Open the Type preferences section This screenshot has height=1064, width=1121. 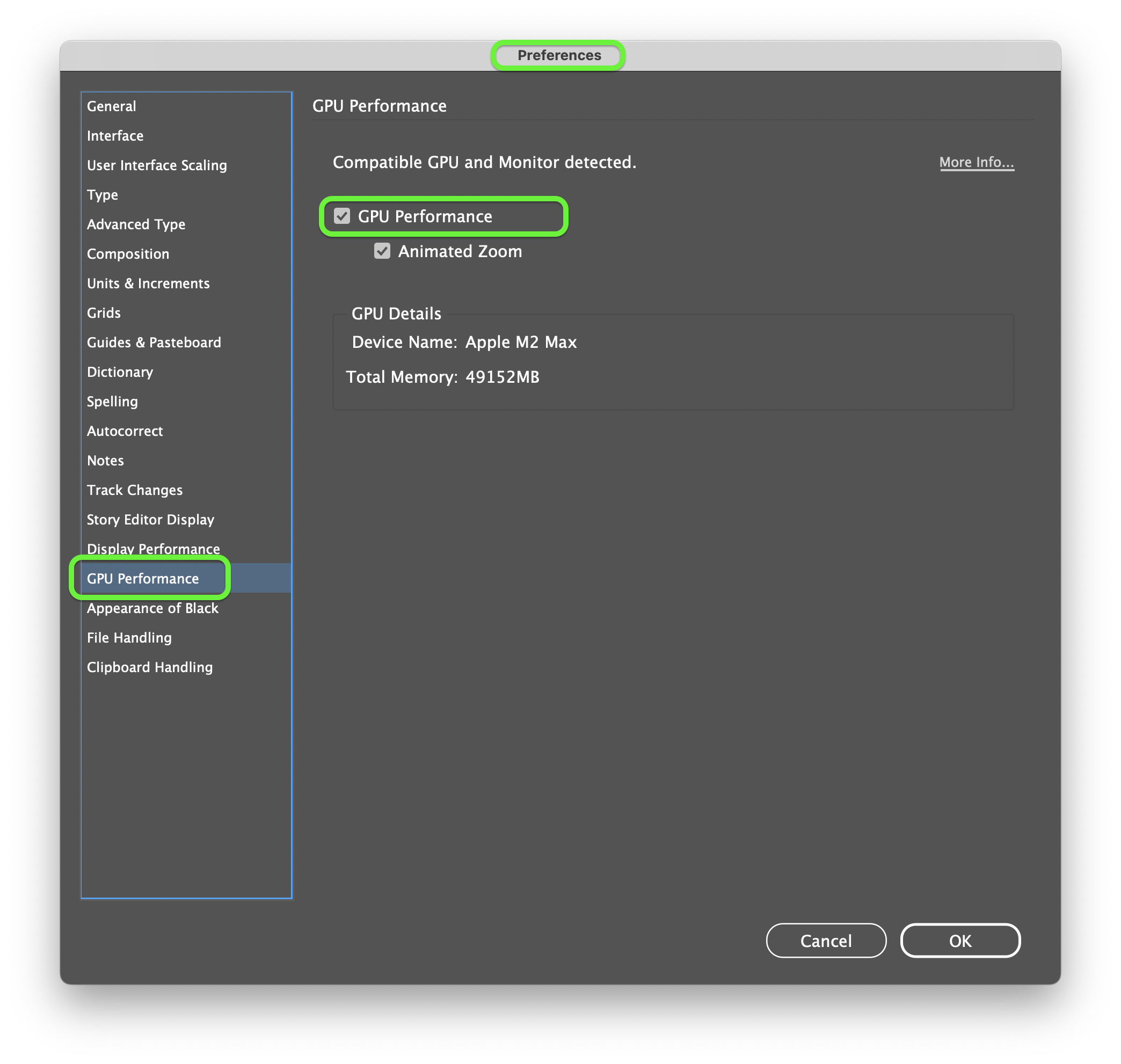pyautogui.click(x=103, y=194)
